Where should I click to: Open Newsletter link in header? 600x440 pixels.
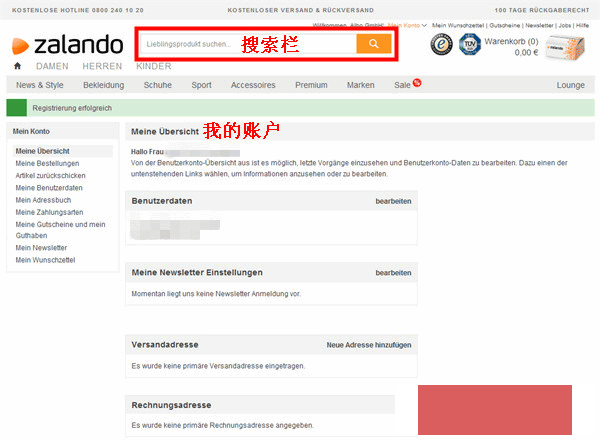tap(540, 25)
